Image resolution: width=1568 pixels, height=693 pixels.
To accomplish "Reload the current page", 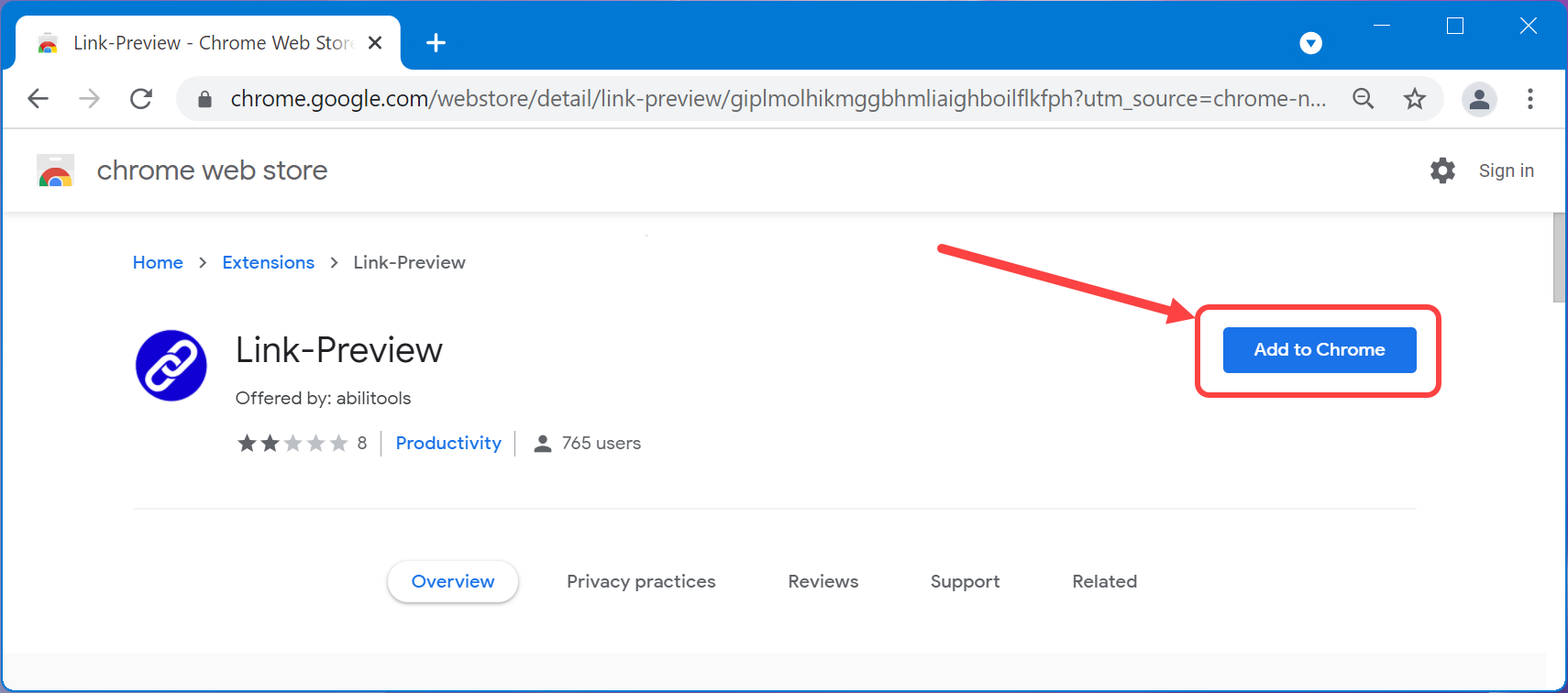I will [x=141, y=98].
